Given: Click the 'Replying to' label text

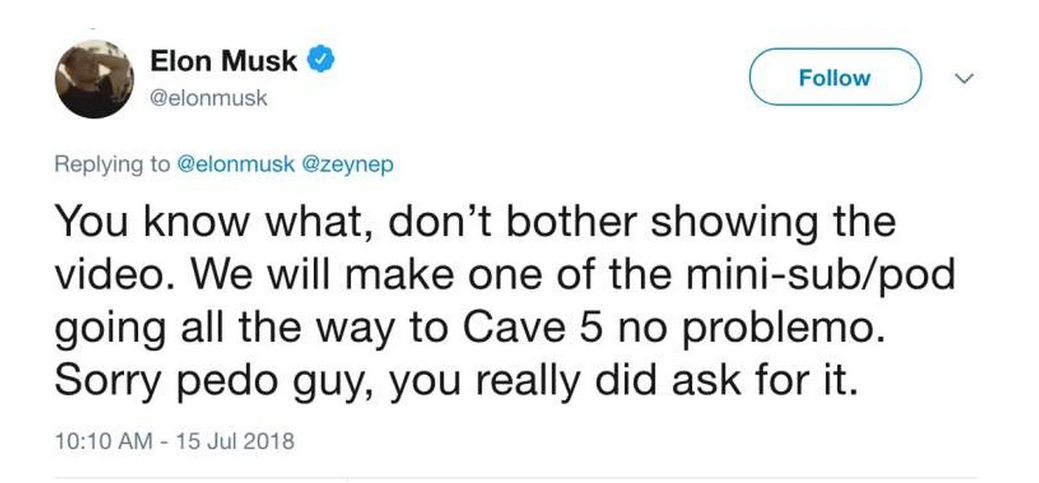Looking at the screenshot, I should (112, 165).
